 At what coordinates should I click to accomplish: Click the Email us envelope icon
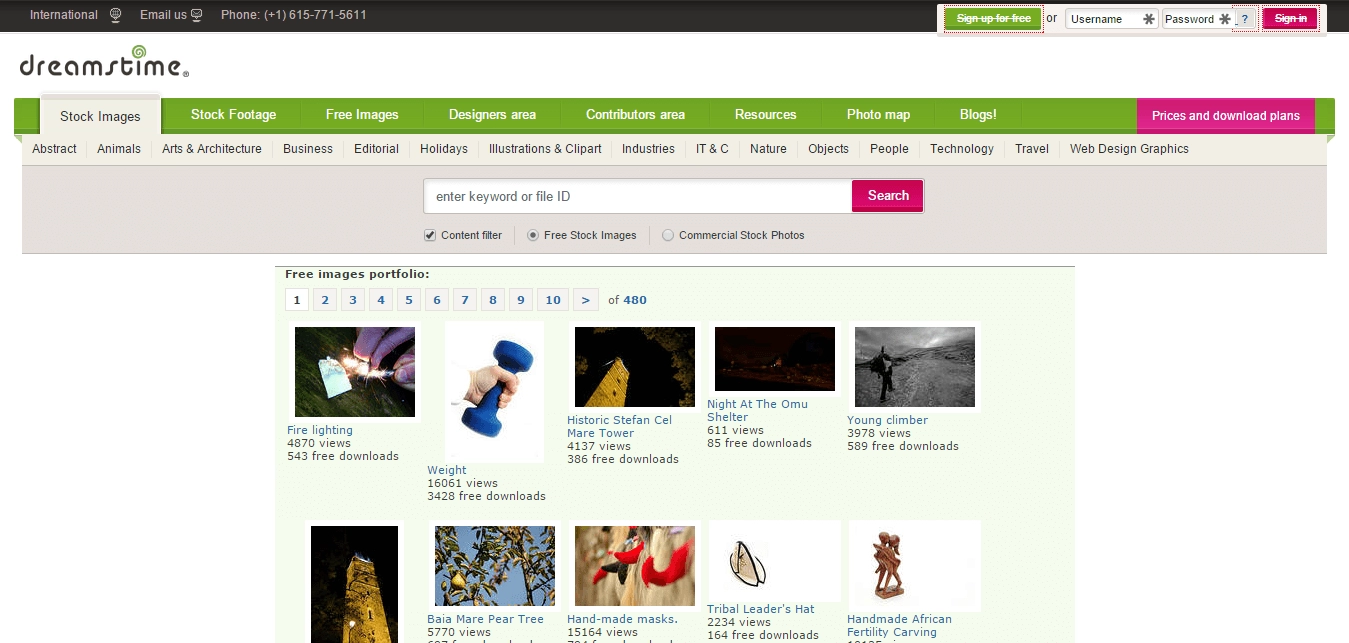[x=196, y=15]
